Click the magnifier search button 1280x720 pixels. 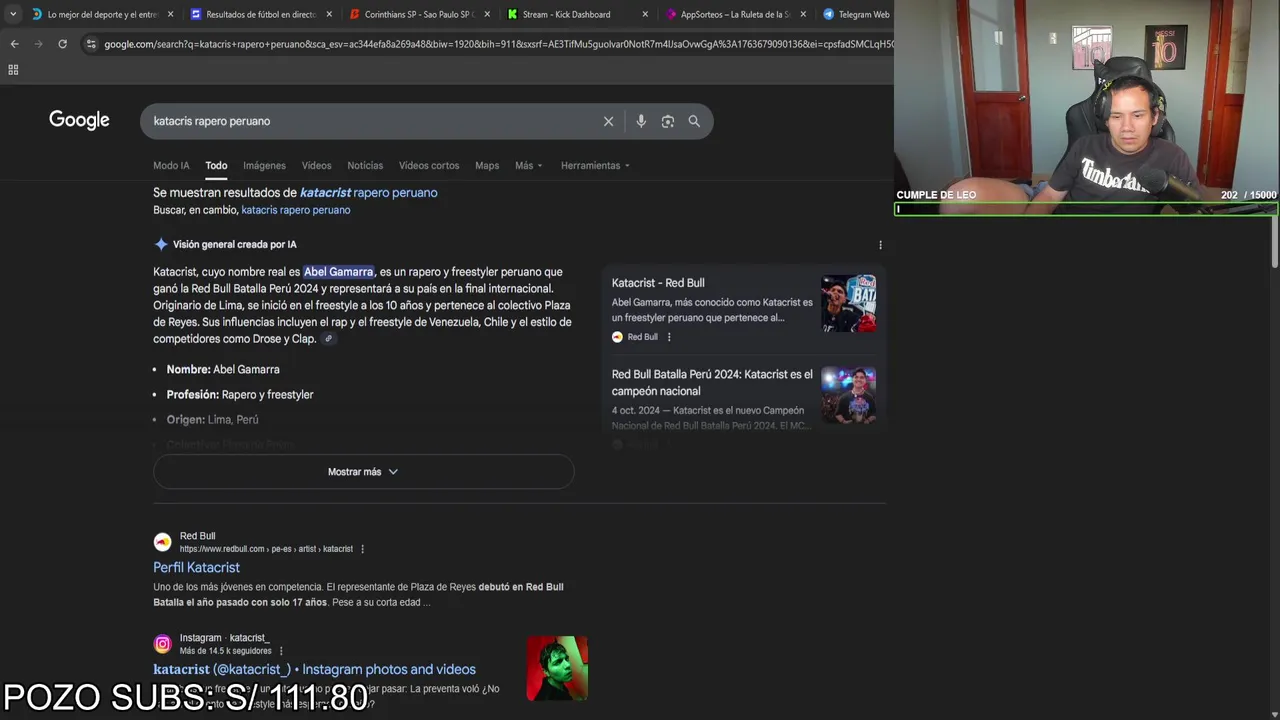[694, 121]
